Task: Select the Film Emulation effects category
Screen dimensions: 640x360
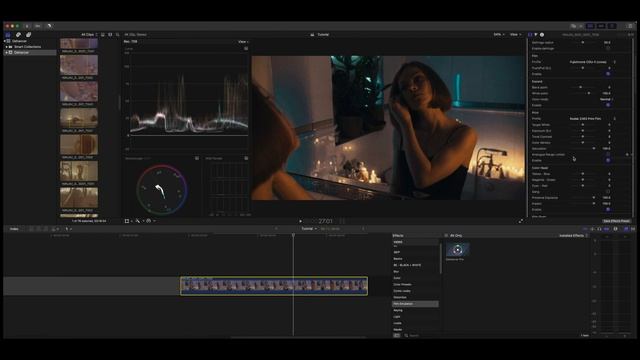Action: click(x=415, y=304)
